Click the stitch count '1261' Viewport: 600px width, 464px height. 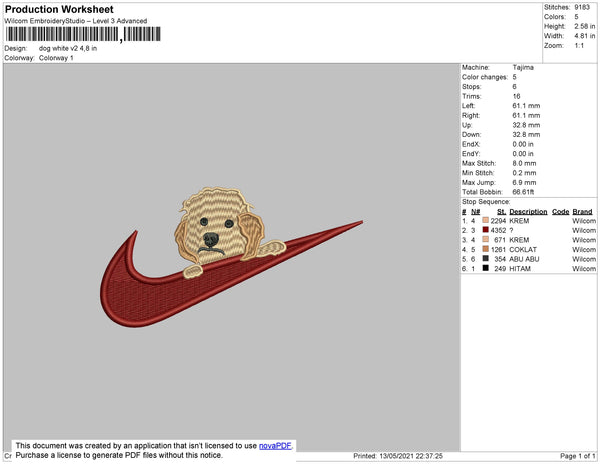pos(498,249)
